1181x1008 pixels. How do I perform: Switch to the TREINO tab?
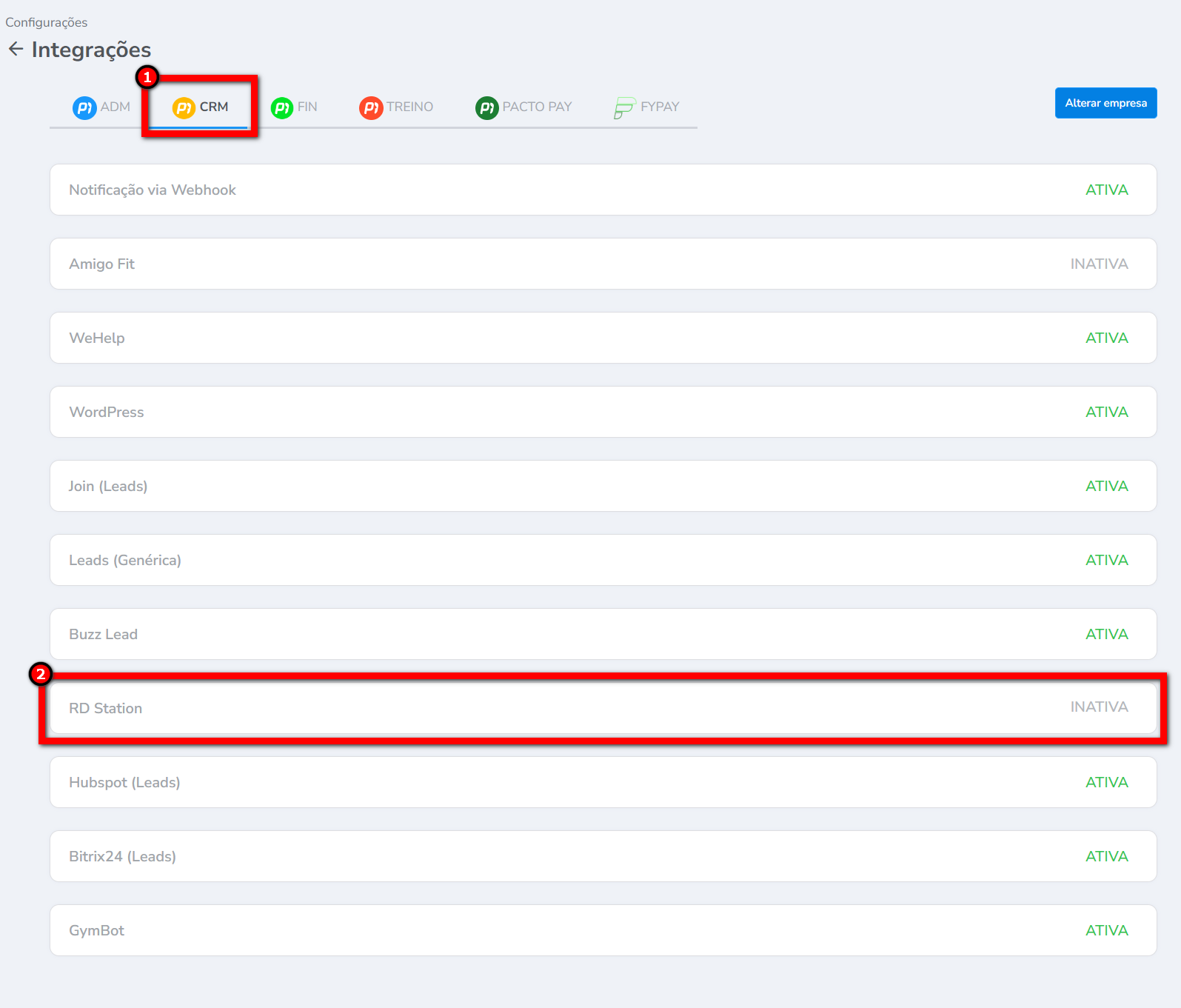pyautogui.click(x=409, y=107)
